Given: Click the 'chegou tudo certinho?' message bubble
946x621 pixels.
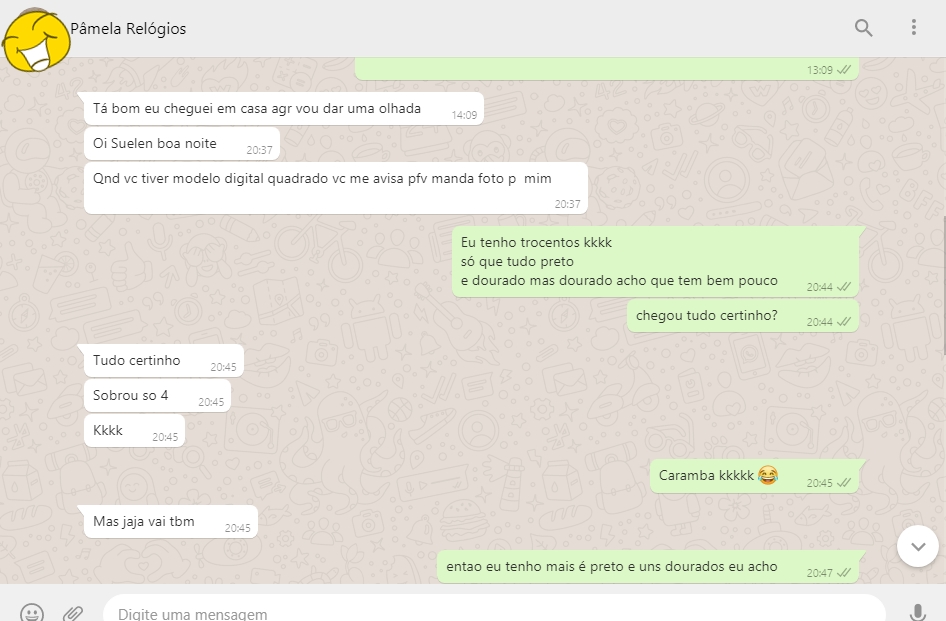Looking at the screenshot, I should [743, 316].
